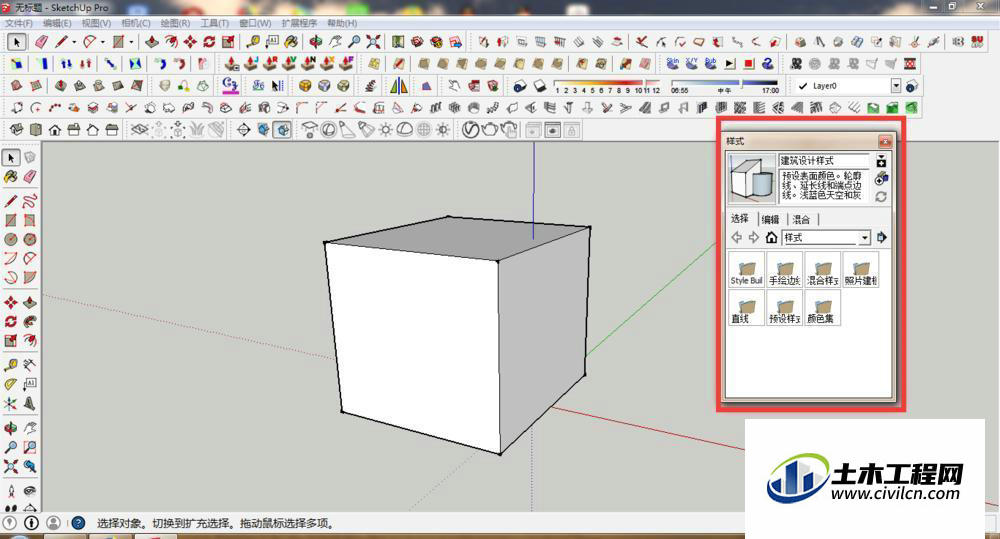Viewport: 1000px width, 539px height.
Task: Open the 文件(F) menu
Action: 19,23
